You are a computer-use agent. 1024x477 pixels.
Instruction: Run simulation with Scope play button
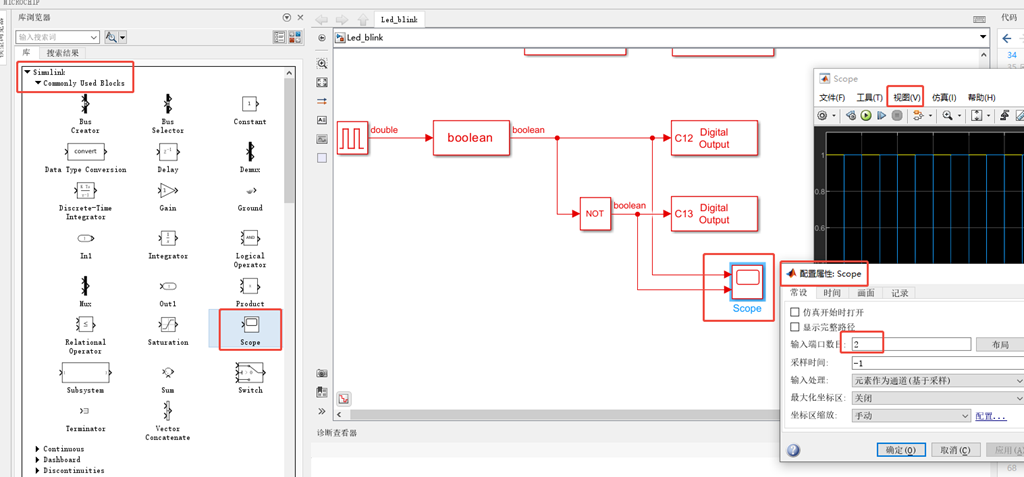click(866, 116)
